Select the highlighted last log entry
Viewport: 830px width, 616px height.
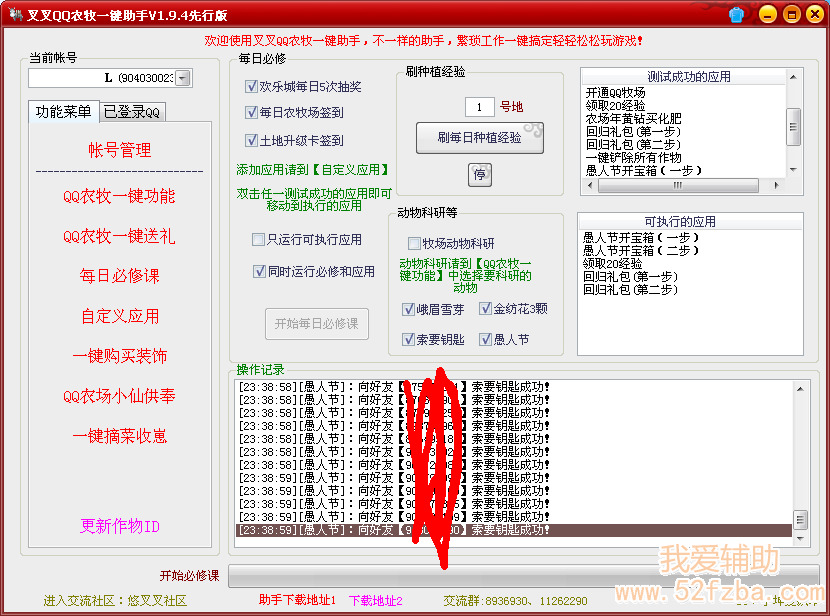pos(513,530)
